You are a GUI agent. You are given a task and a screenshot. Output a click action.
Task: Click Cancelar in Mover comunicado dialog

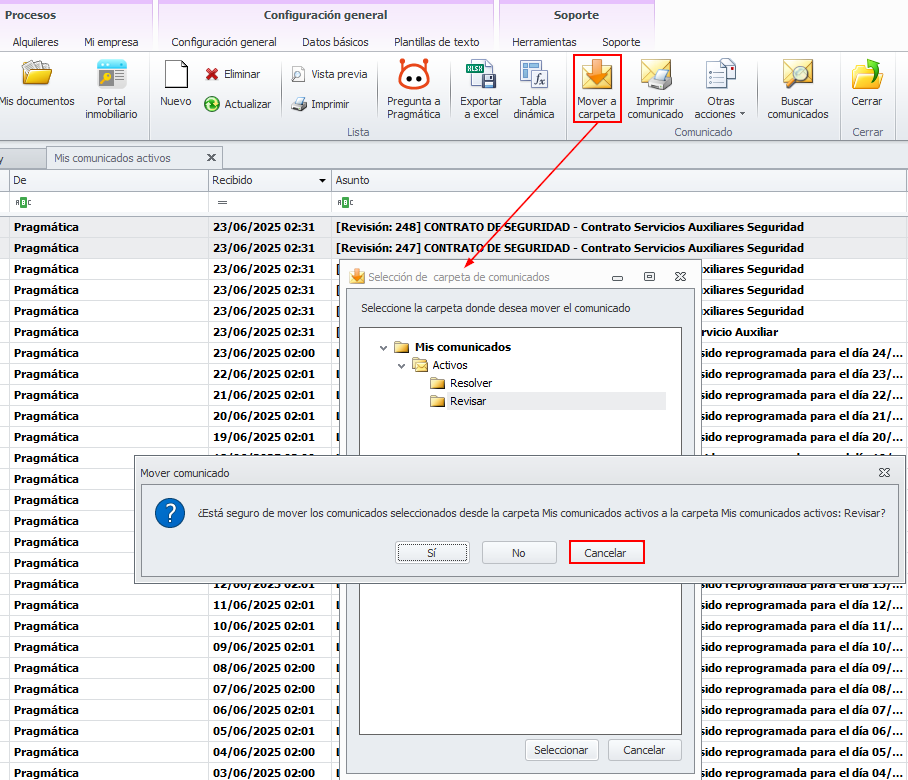606,552
